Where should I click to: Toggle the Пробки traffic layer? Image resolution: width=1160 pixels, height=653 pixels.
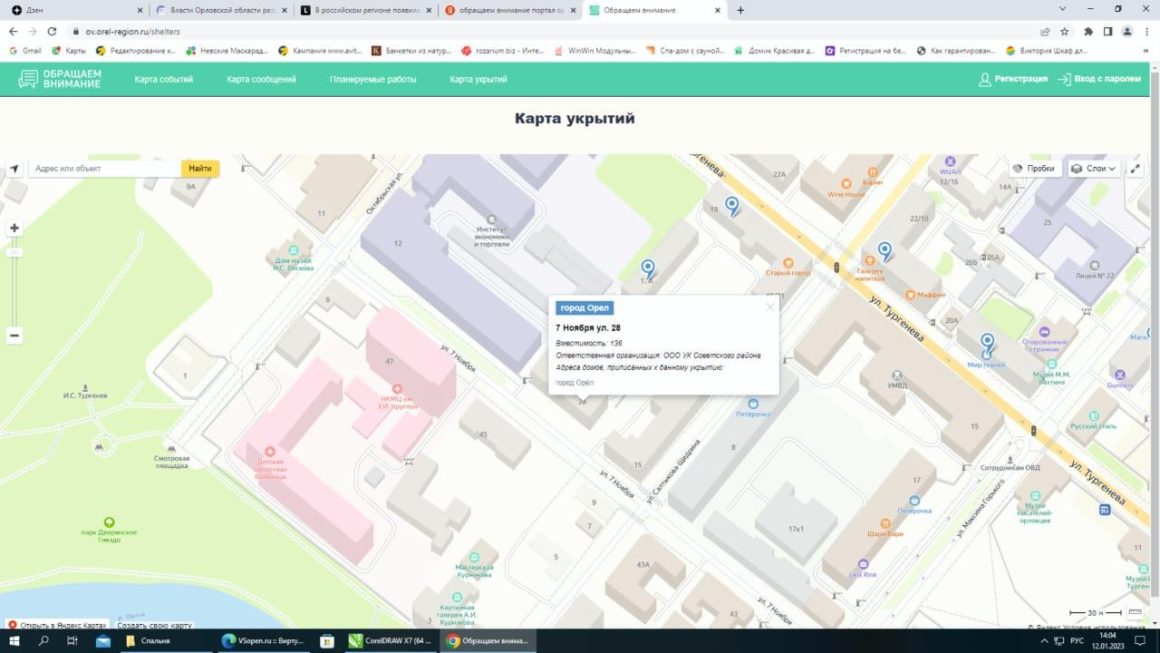point(1033,169)
